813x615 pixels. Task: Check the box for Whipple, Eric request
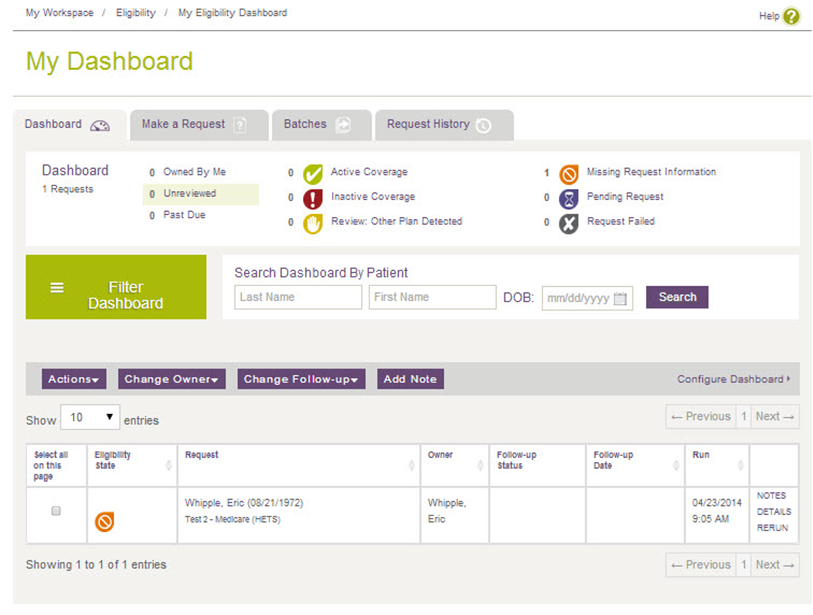click(x=56, y=511)
